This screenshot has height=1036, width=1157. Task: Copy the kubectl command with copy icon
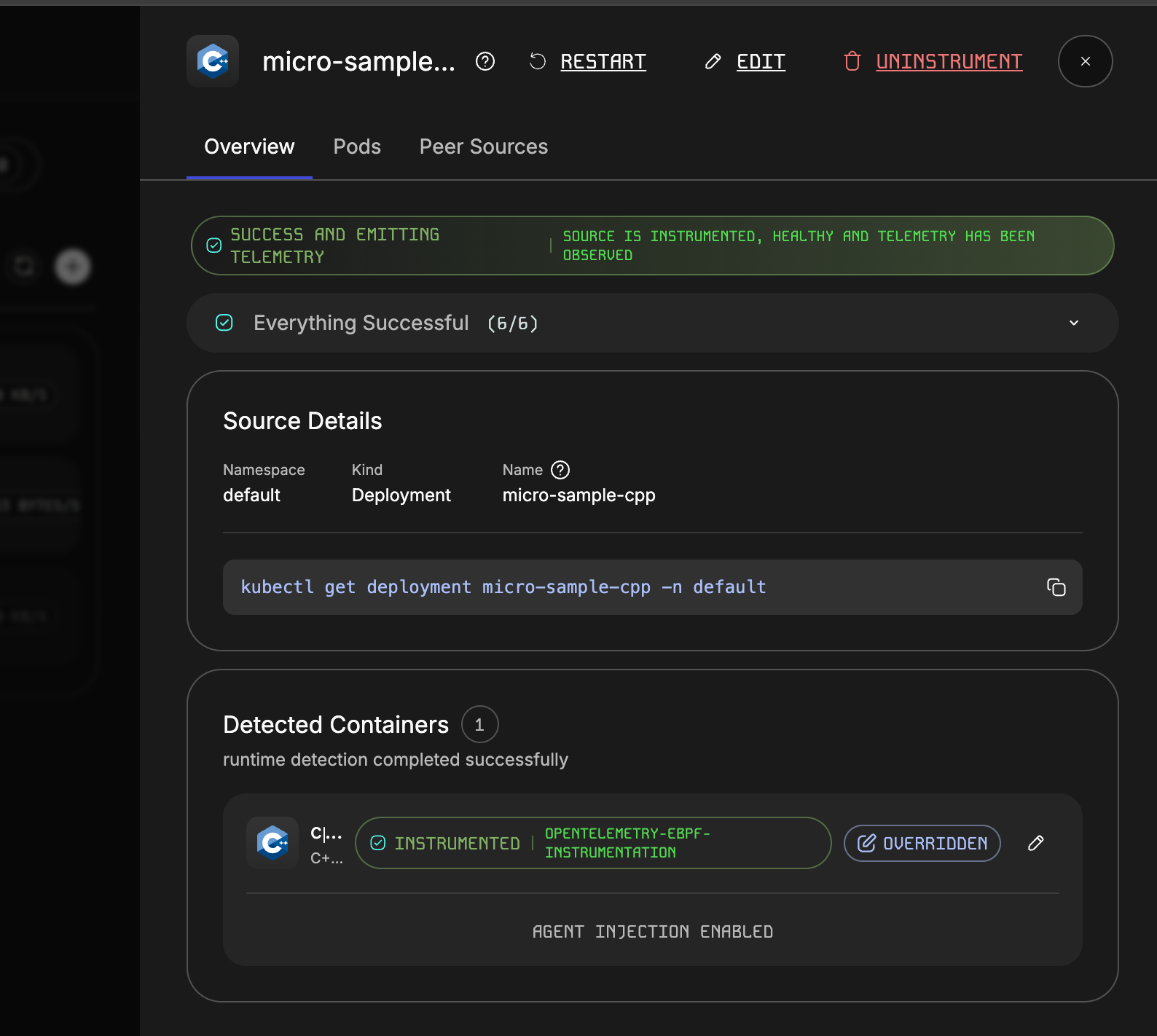tap(1056, 587)
